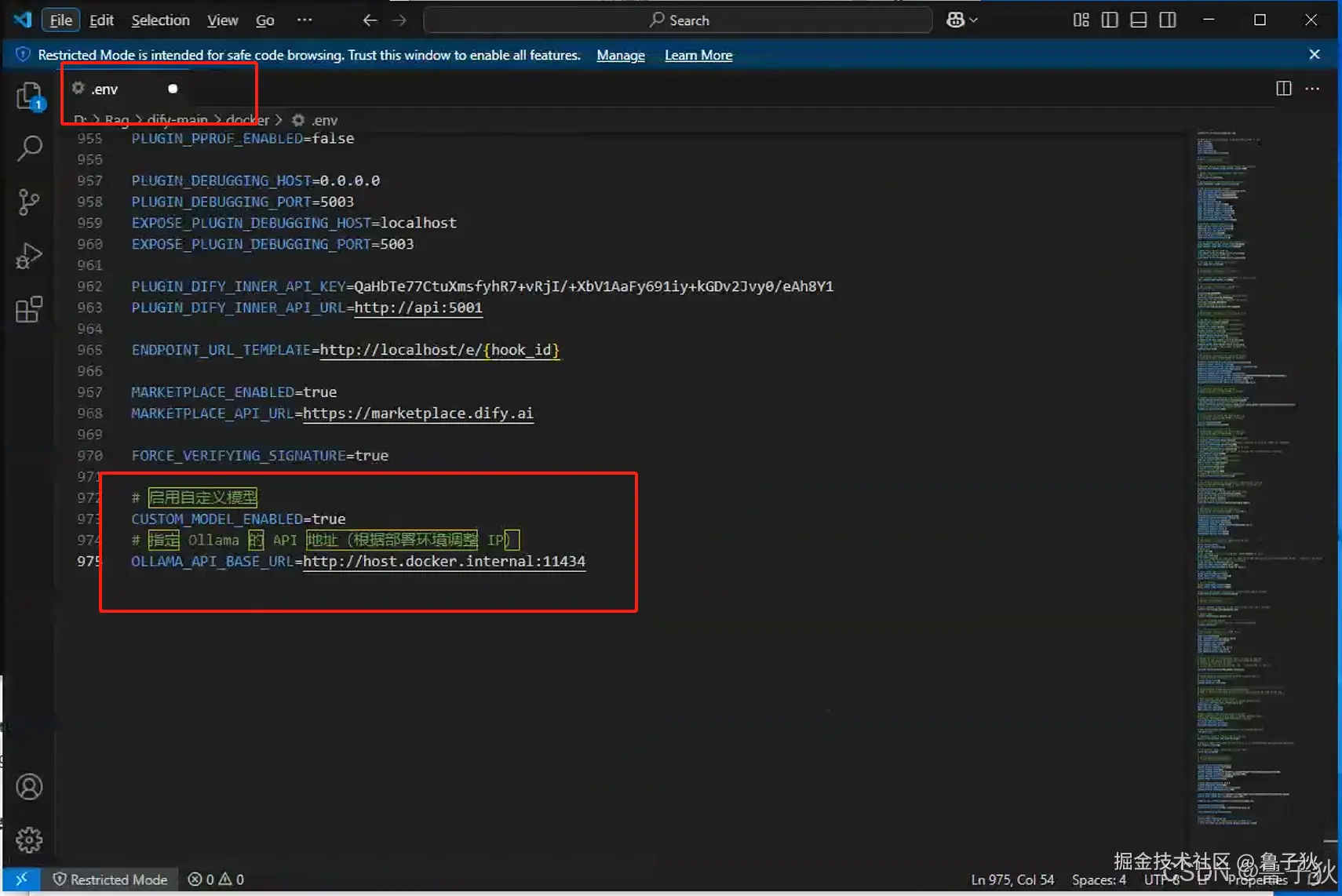
Task: Click the CUSTOM_MODEL_ENABLED=true line
Action: pyautogui.click(x=239, y=519)
